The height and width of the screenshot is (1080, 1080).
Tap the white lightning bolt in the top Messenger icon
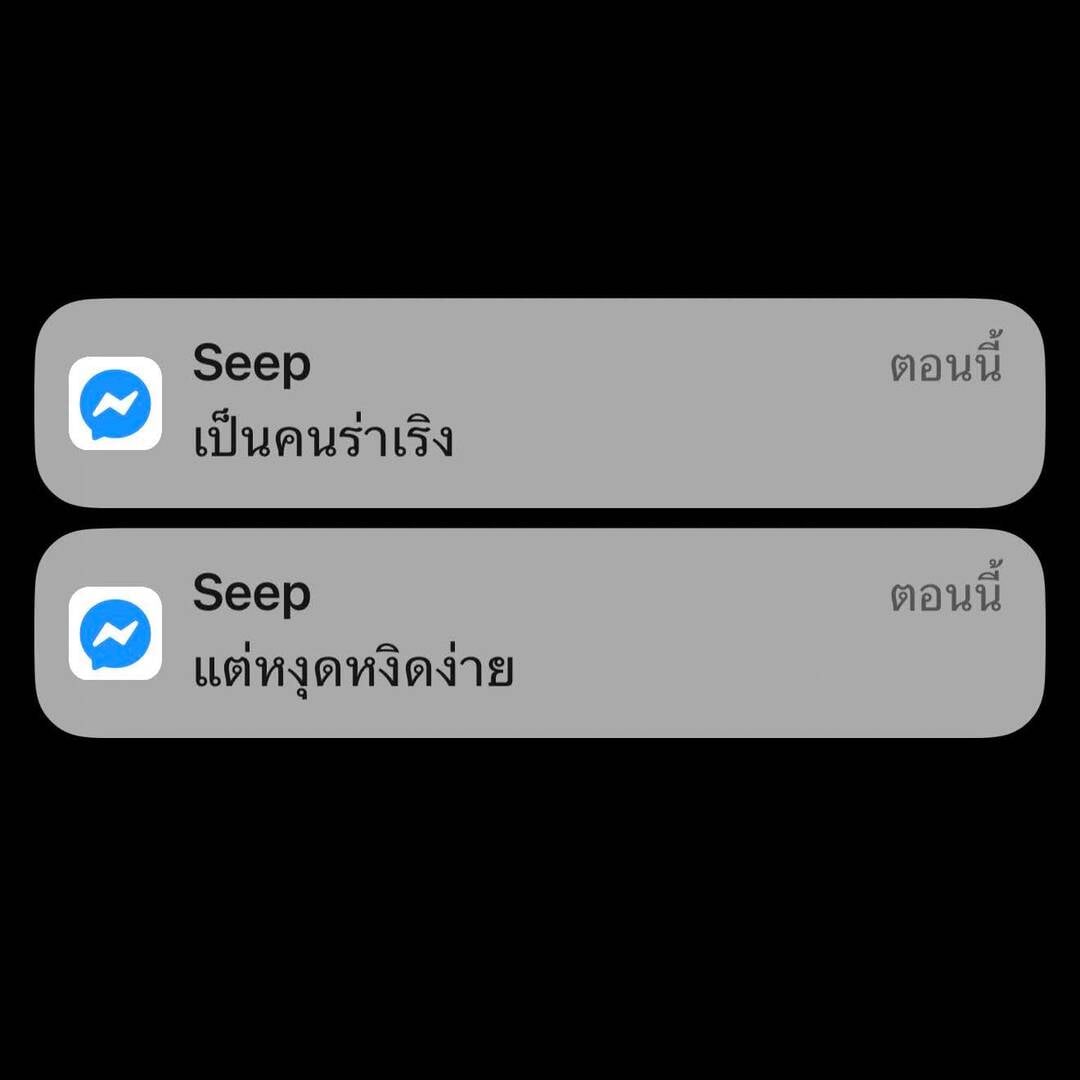click(115, 404)
